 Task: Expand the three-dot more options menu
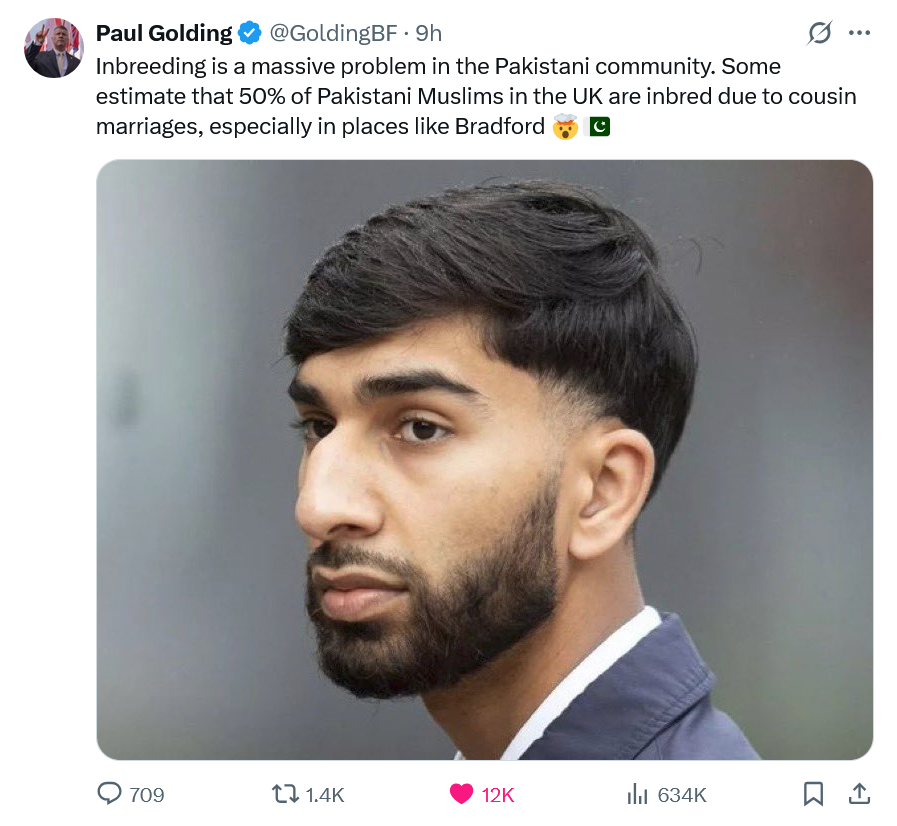(859, 33)
